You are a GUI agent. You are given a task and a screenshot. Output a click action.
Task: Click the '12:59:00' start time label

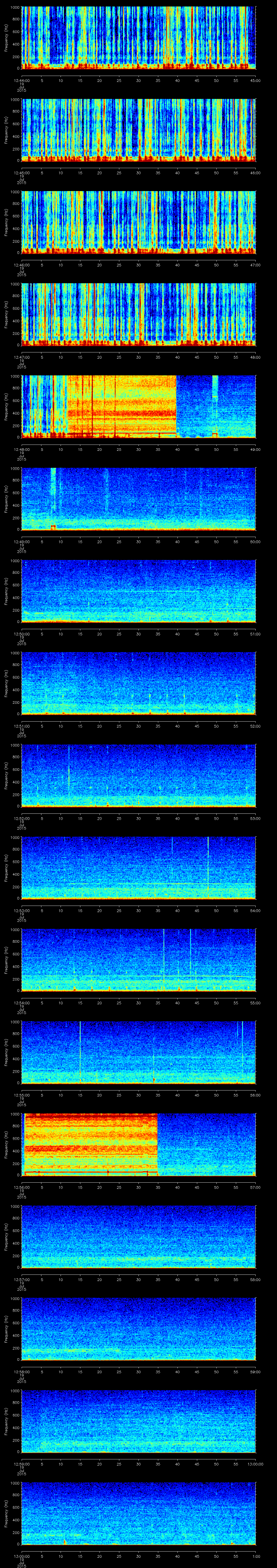[x=21, y=1464]
